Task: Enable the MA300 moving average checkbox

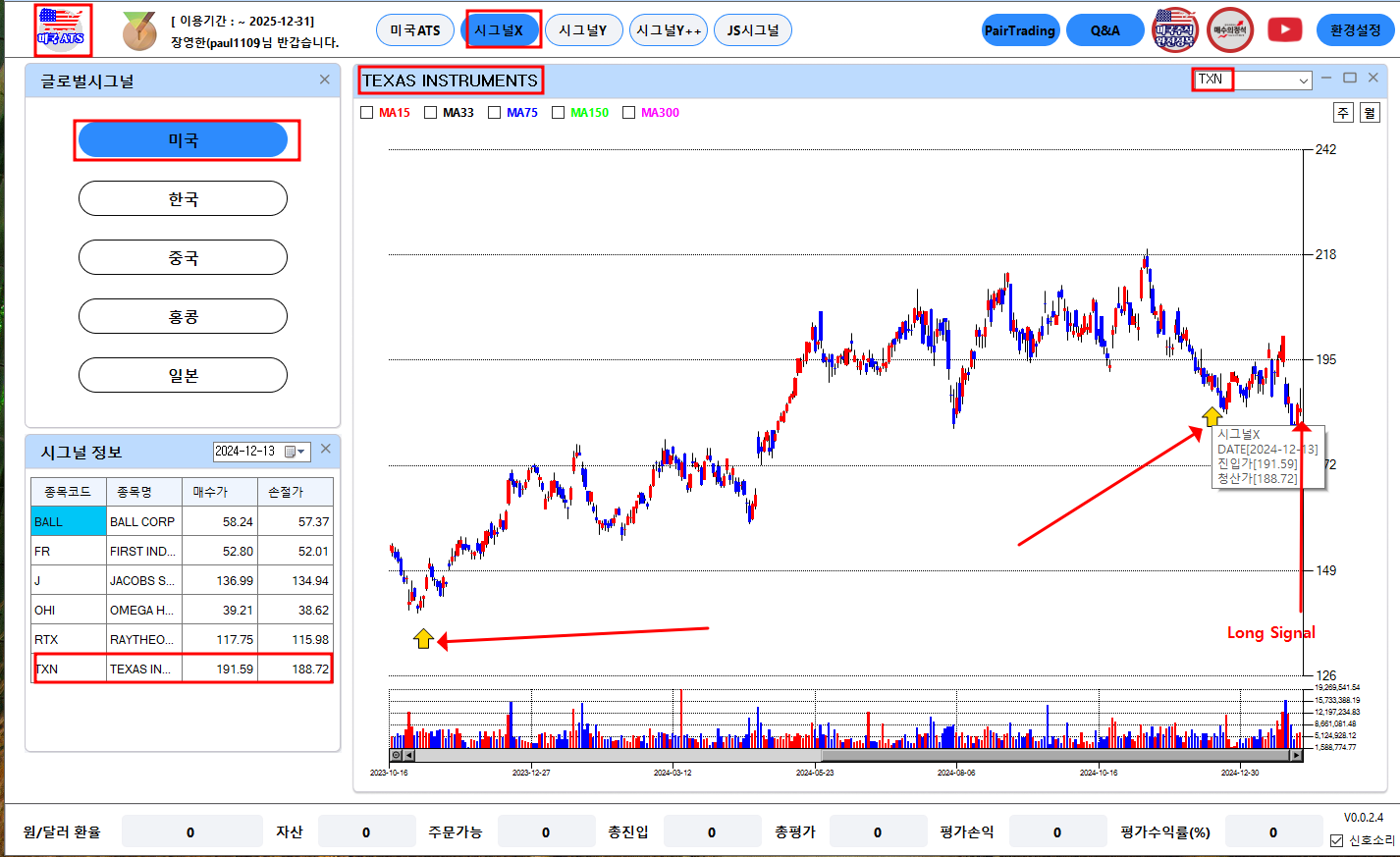Action: tap(629, 113)
